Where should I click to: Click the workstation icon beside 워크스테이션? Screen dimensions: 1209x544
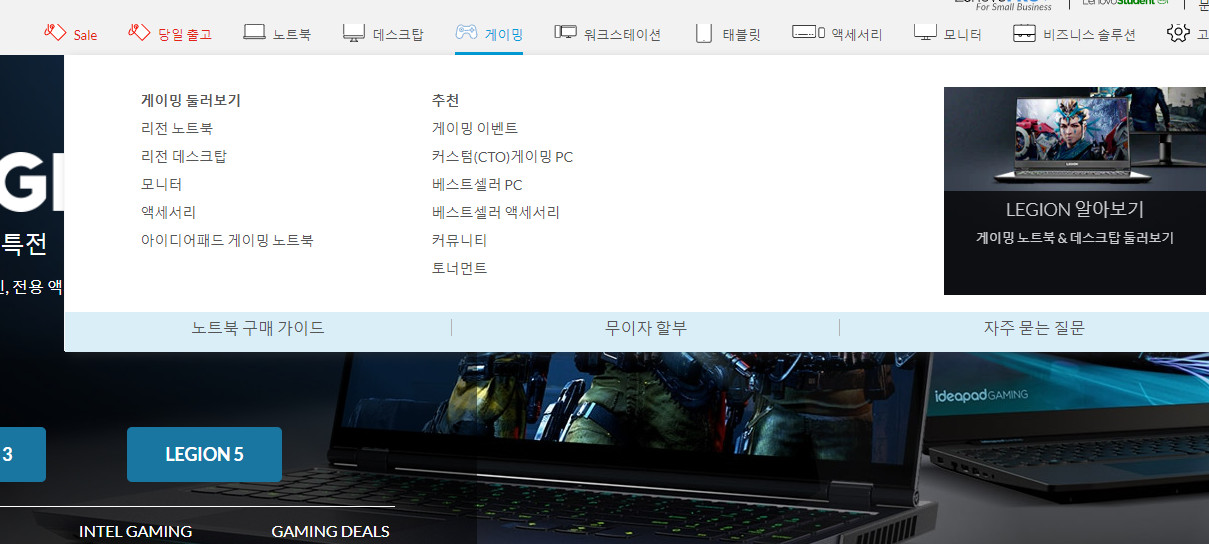pos(566,33)
